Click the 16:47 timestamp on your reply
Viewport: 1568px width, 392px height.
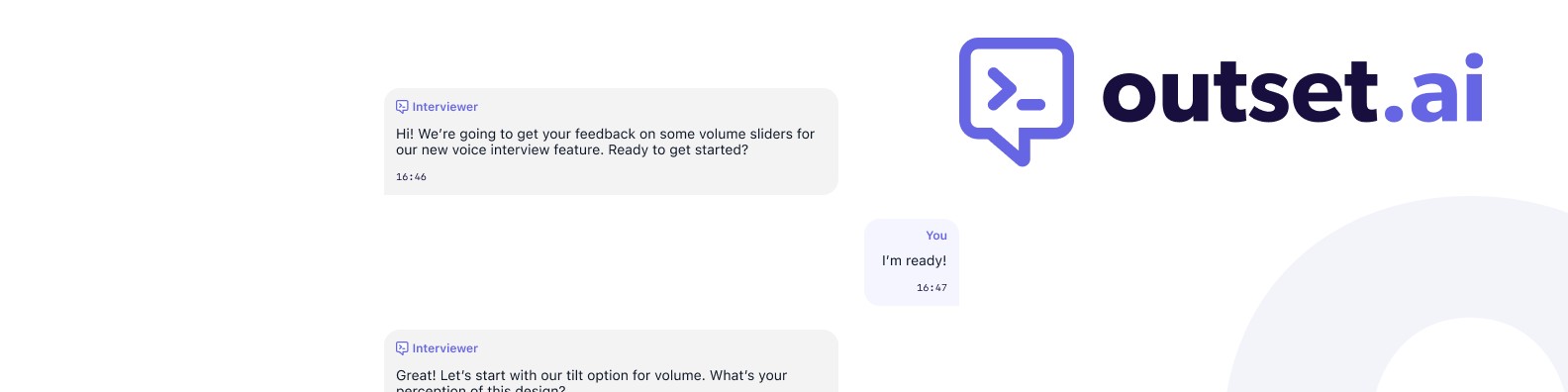pyautogui.click(x=931, y=288)
